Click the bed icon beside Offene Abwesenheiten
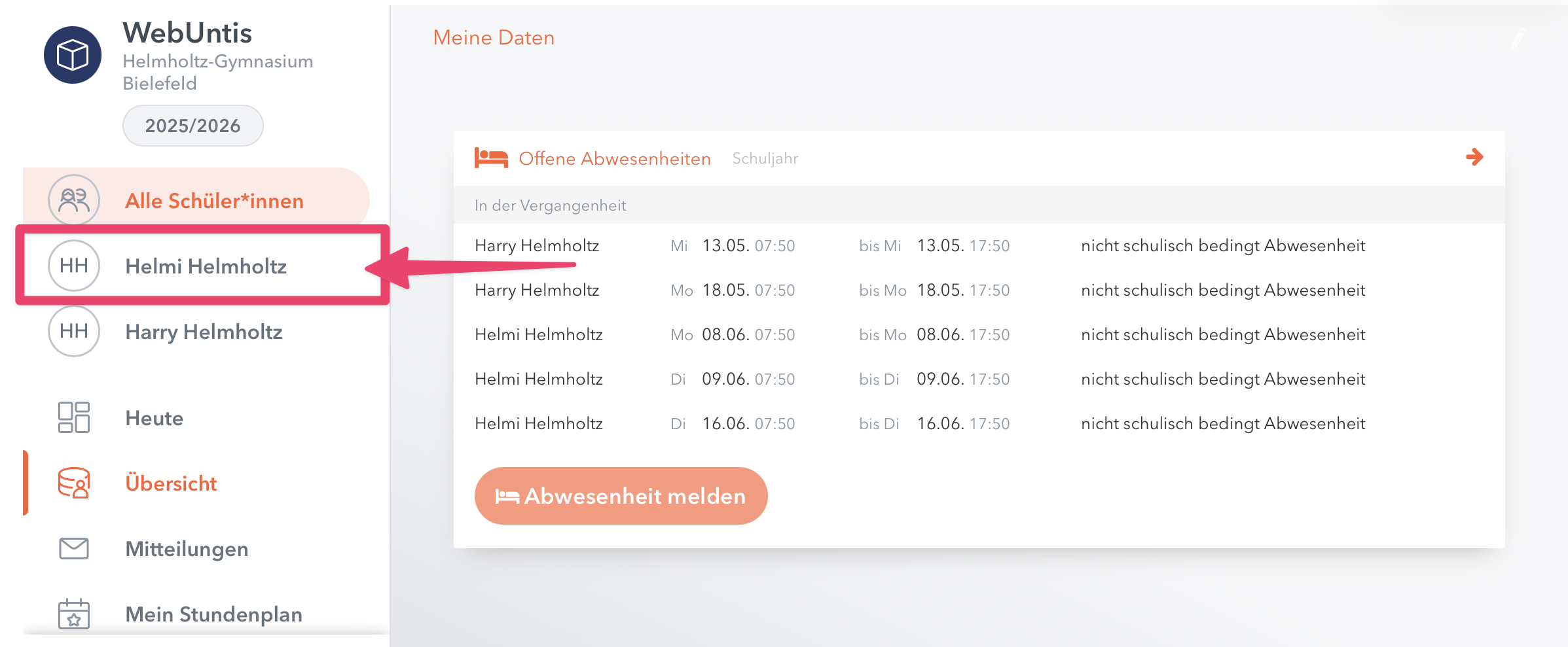 click(x=491, y=158)
